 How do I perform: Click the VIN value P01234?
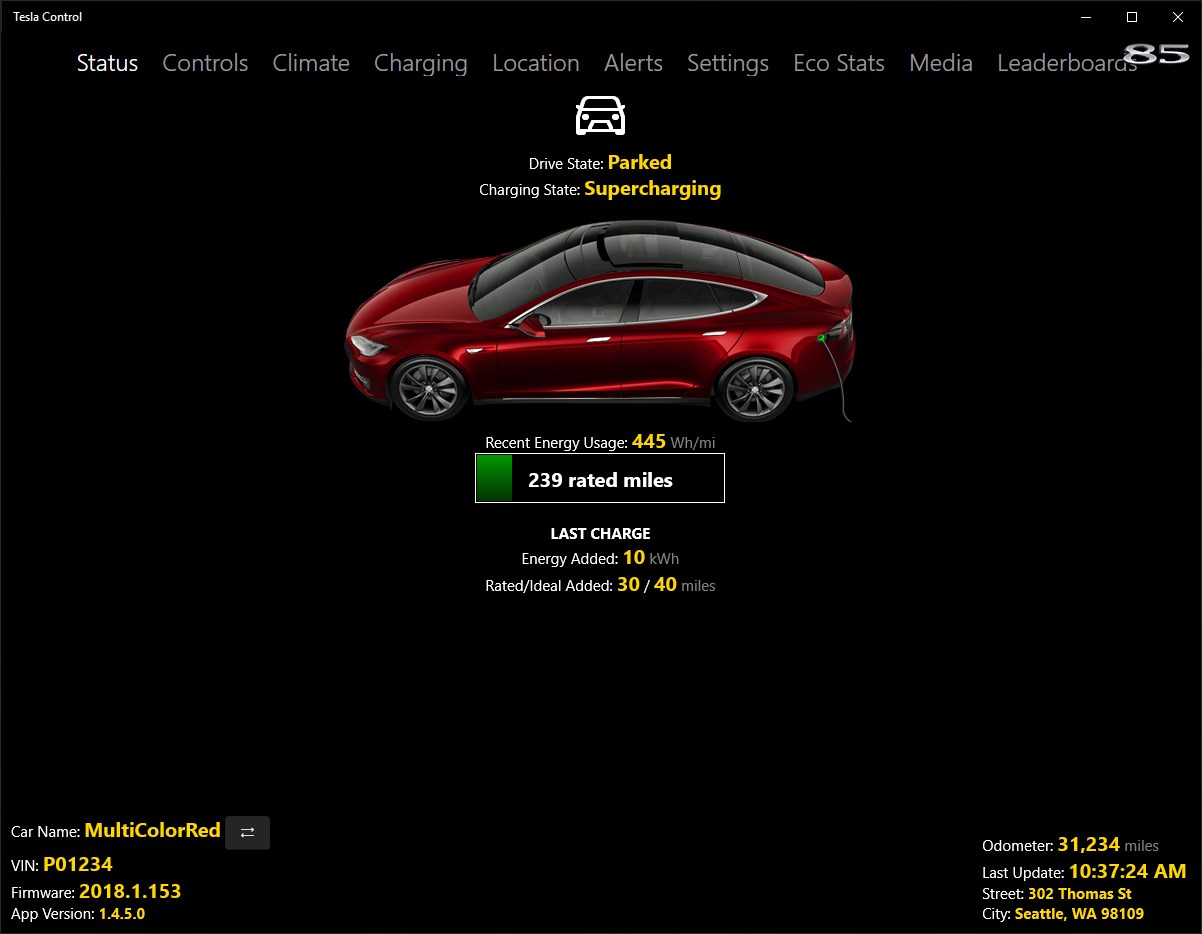coord(78,864)
